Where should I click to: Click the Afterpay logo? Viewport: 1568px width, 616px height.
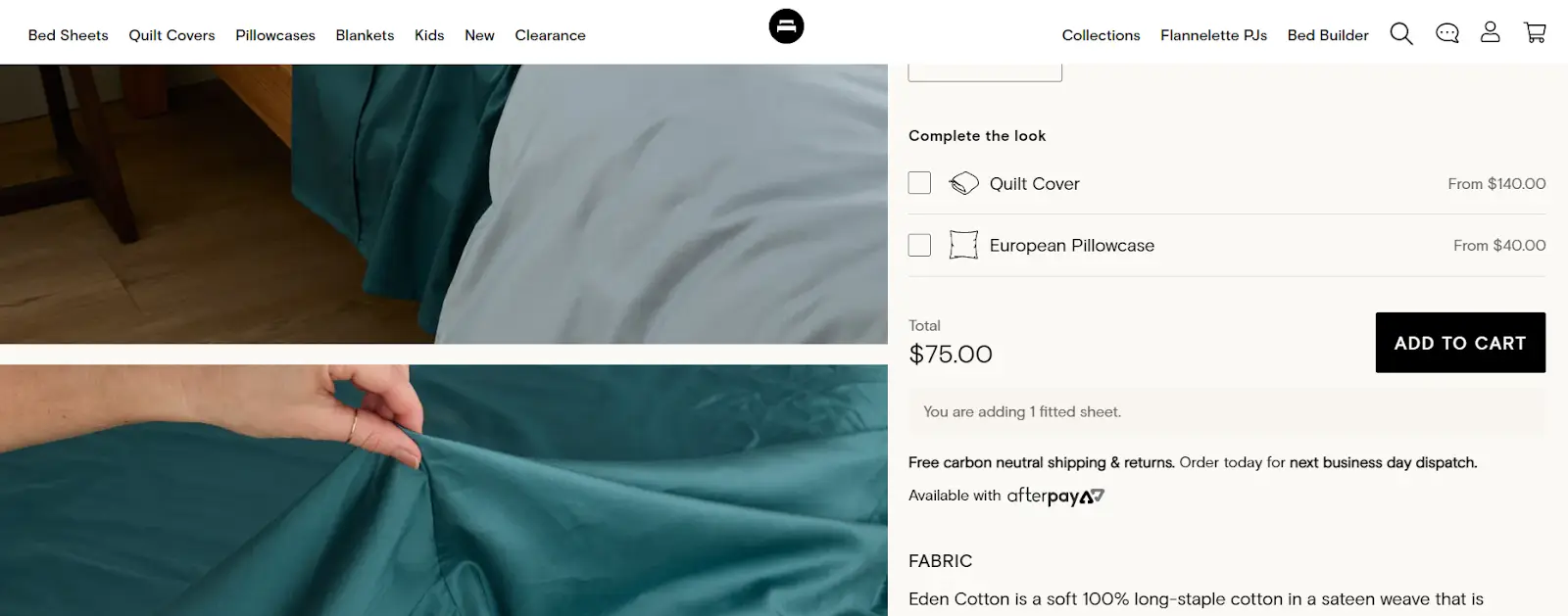click(1055, 496)
